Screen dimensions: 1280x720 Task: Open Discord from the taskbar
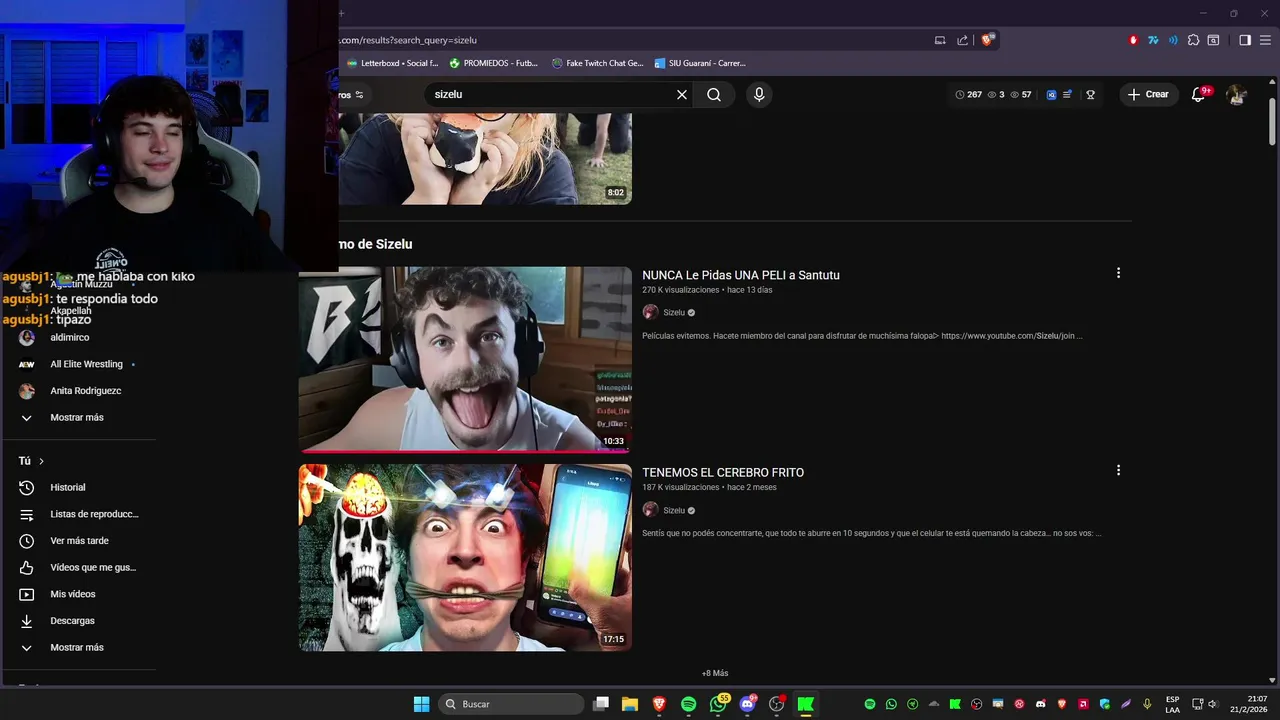747,704
